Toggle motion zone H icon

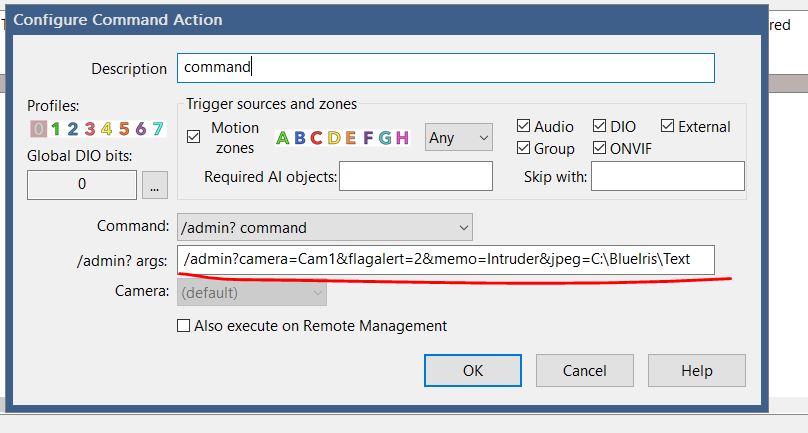(402, 138)
